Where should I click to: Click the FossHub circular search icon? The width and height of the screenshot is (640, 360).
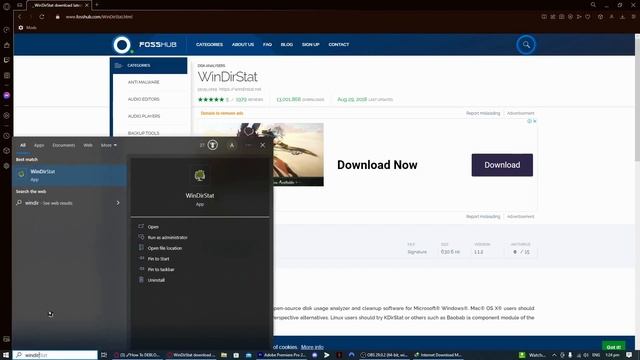[526, 44]
